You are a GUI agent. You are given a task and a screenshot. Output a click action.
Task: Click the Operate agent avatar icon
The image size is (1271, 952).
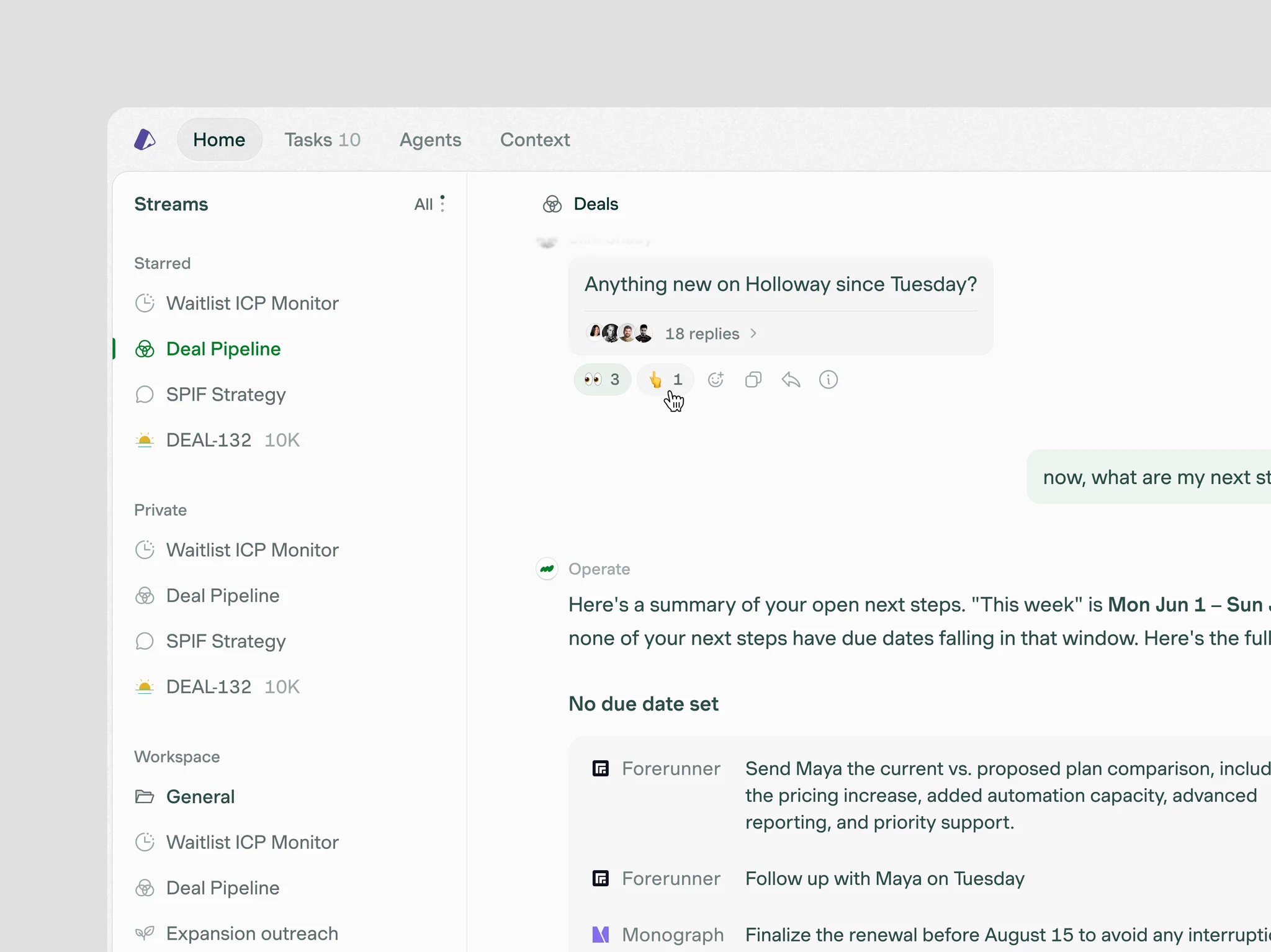547,568
